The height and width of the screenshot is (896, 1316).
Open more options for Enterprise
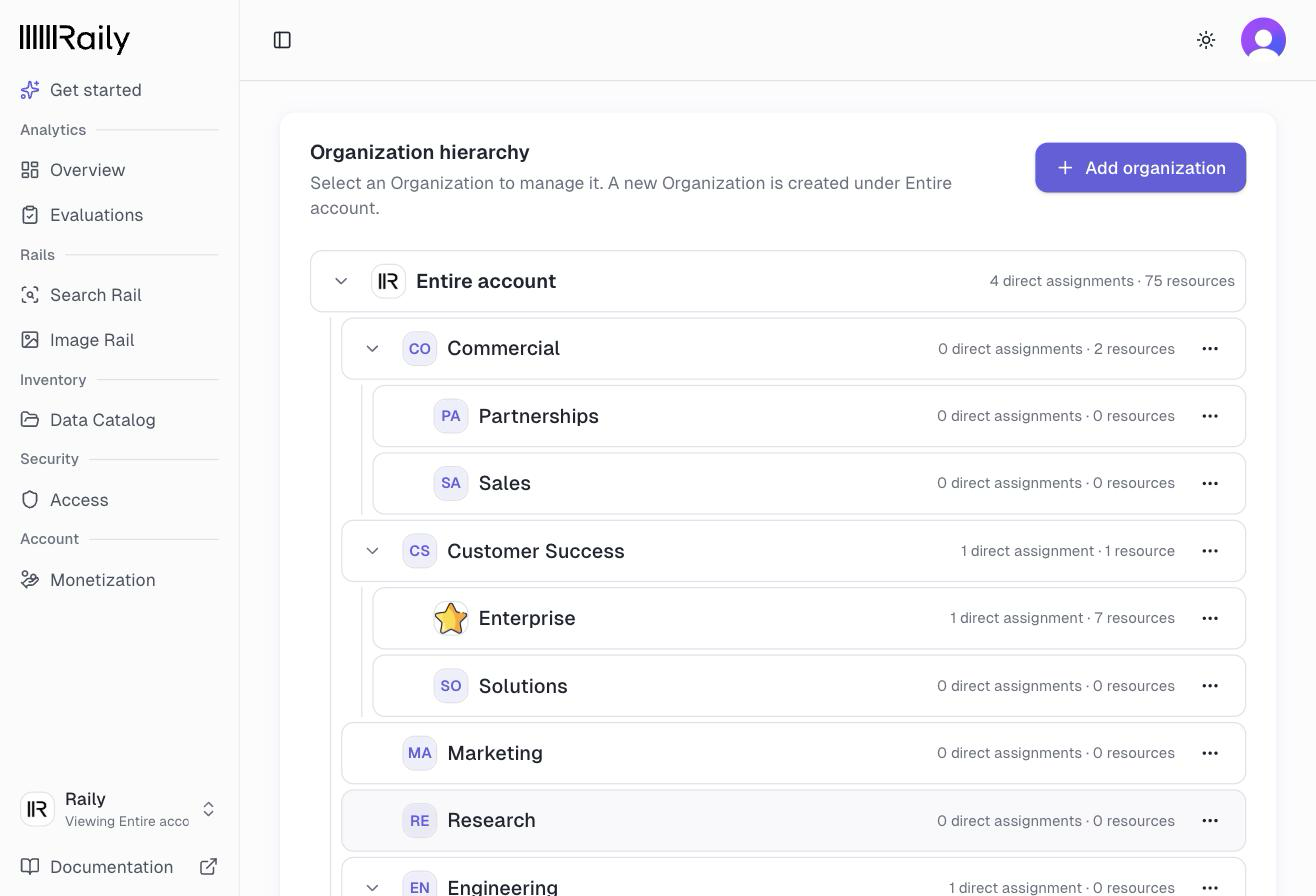pos(1210,618)
